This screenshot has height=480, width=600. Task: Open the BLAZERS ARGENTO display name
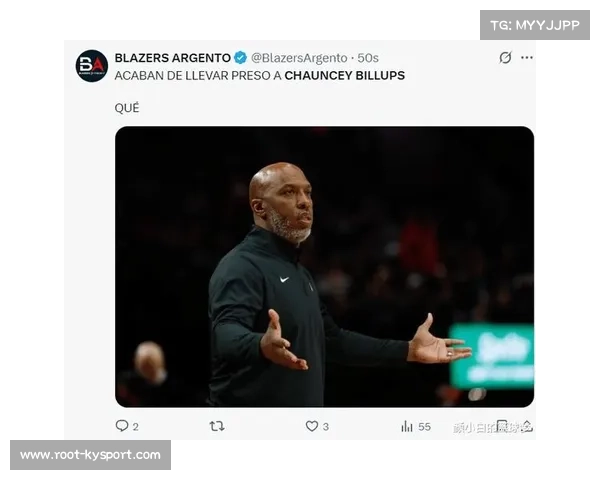point(173,58)
